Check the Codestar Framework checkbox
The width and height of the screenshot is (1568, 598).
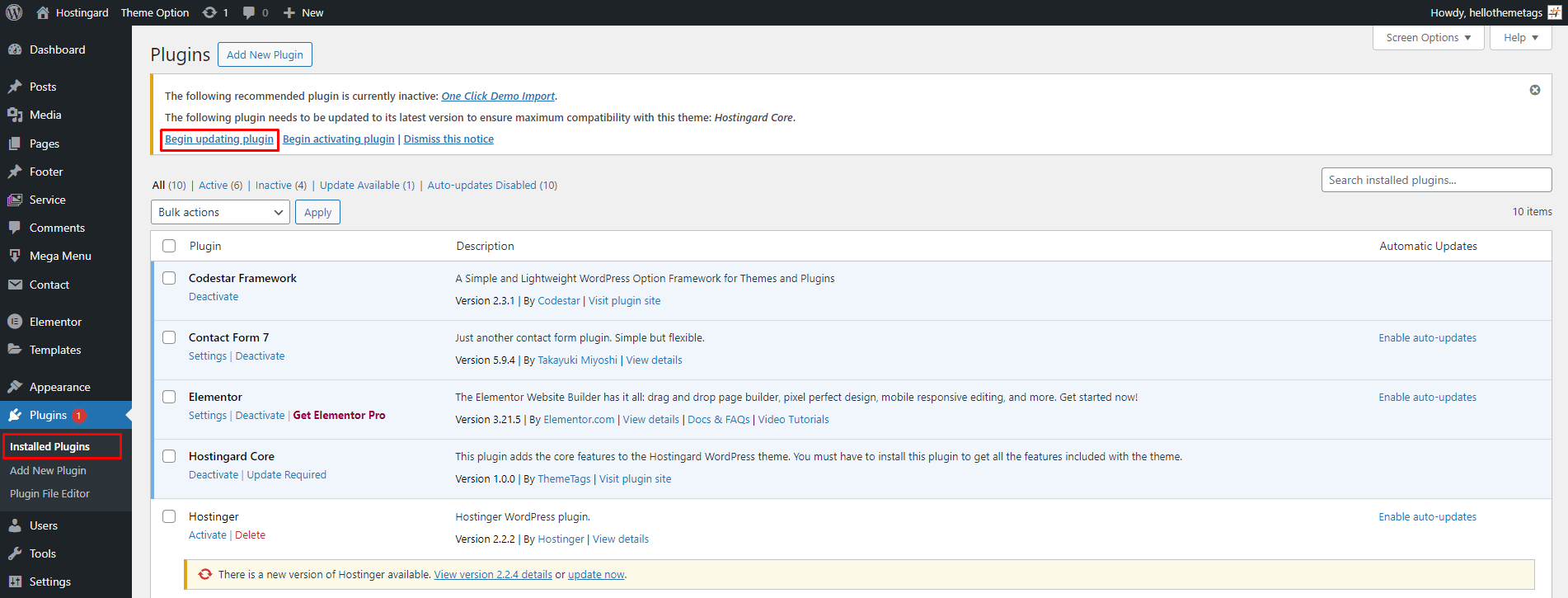pos(169,278)
